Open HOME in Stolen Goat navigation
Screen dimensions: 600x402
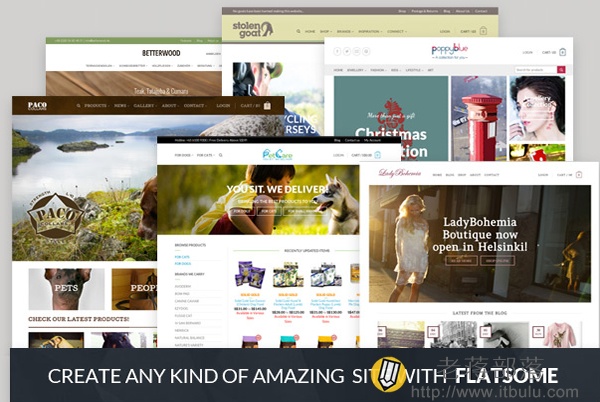coord(310,31)
